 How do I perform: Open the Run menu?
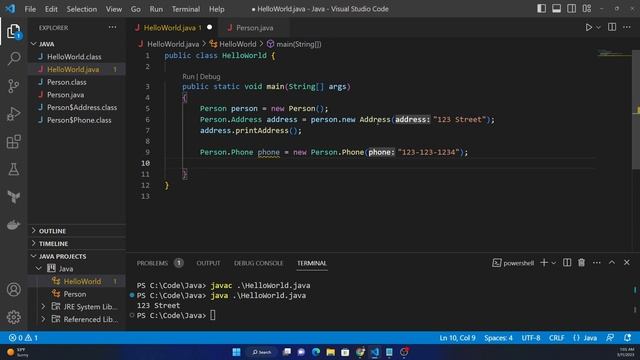[x=156, y=9]
